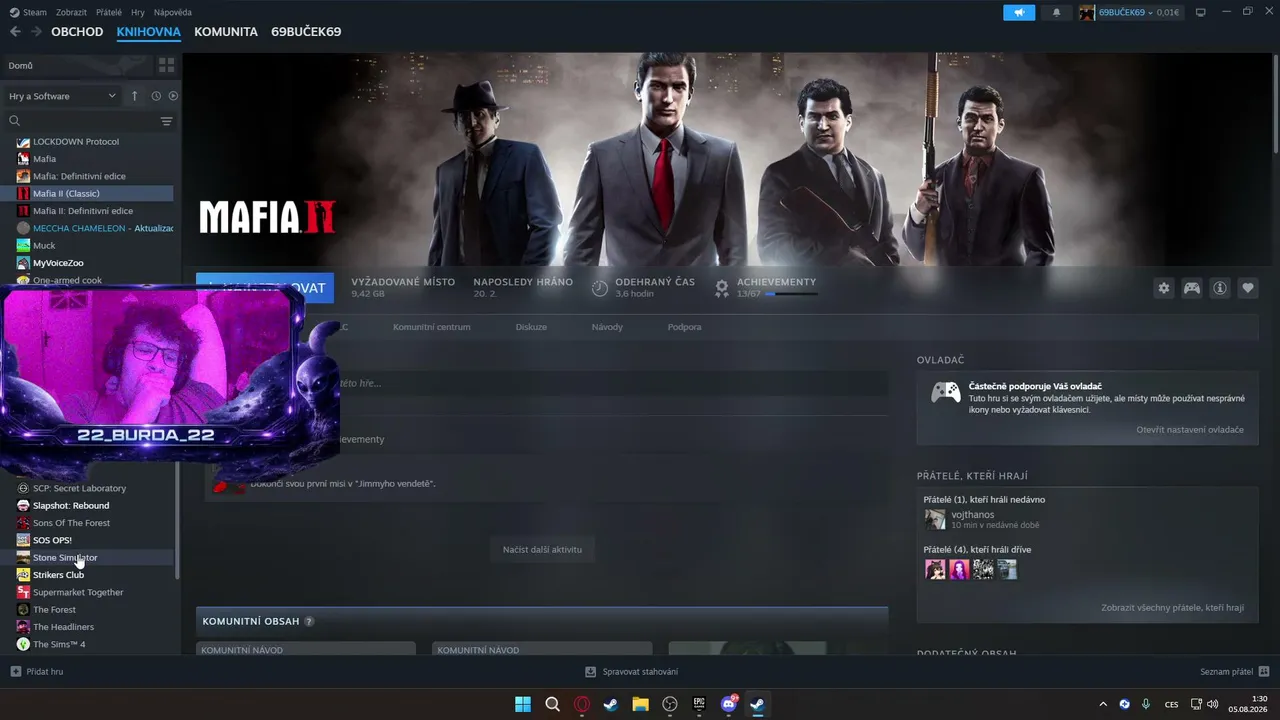The width and height of the screenshot is (1280, 720).
Task: Open the 69BUČEK69 profile tab
Action: [x=306, y=32]
